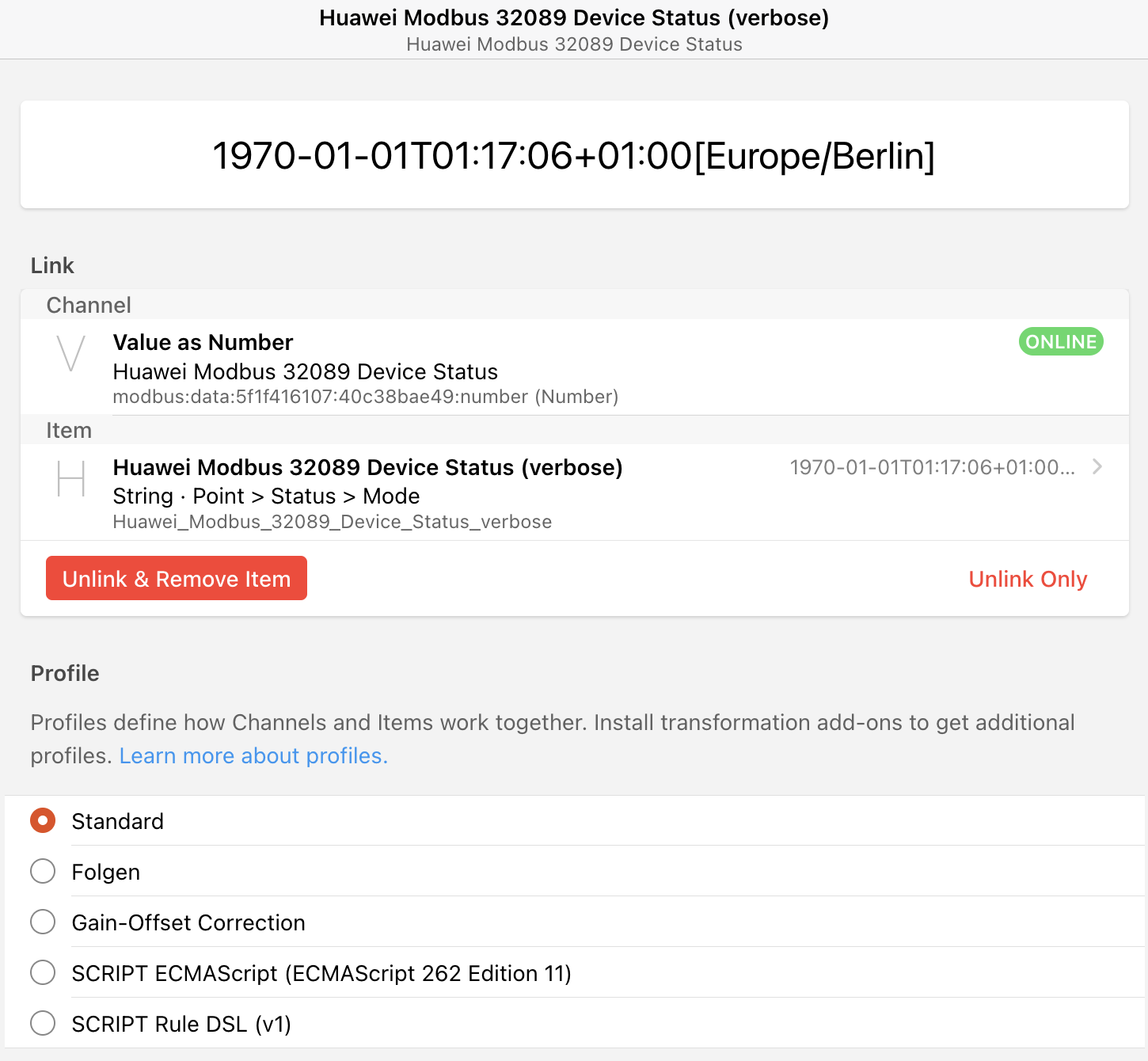Click the Value as Number channel row title

203,342
